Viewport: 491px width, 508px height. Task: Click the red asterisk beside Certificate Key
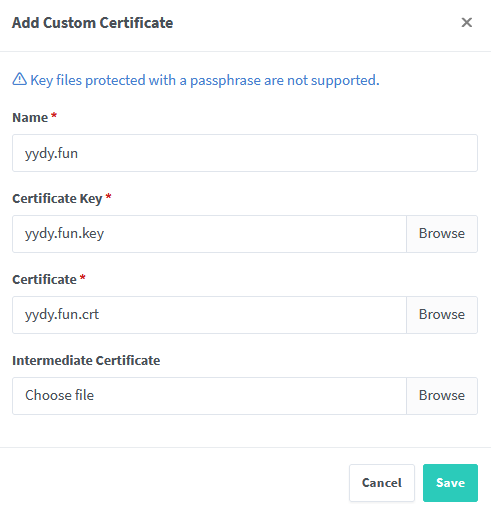(x=108, y=196)
